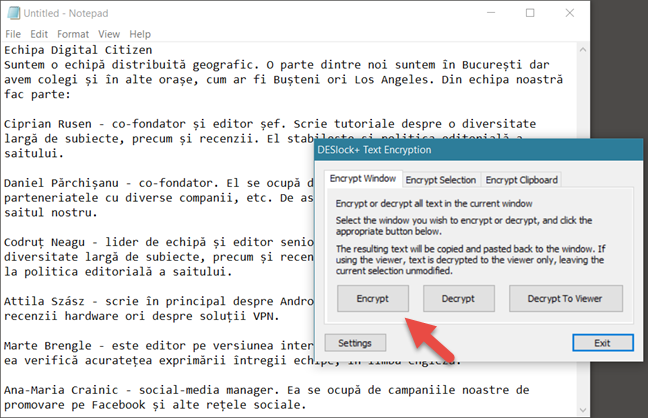Click the 'Codruț Neagu' name in text
The image size is (648, 418).
(x=44, y=242)
